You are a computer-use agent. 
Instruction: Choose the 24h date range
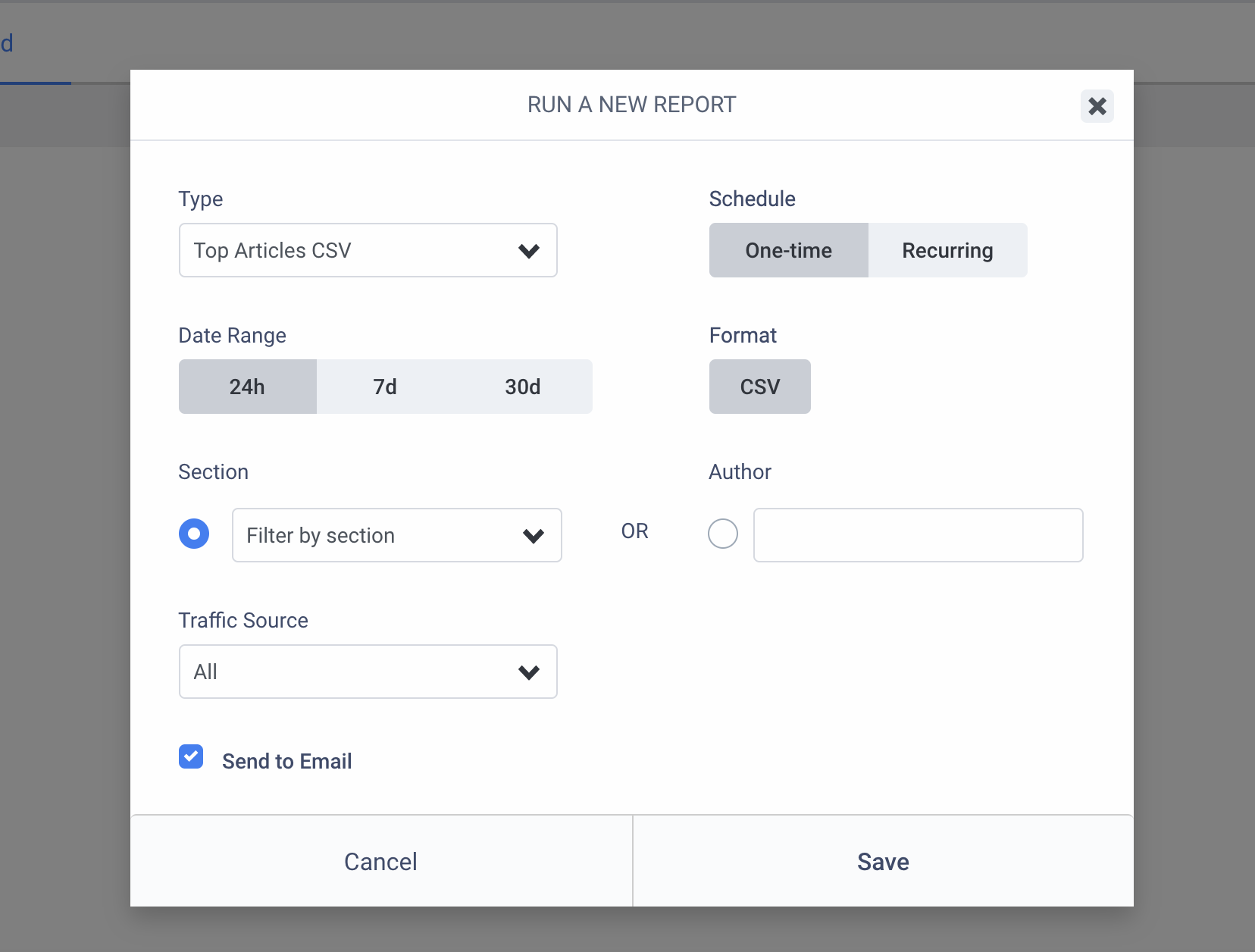tap(247, 387)
